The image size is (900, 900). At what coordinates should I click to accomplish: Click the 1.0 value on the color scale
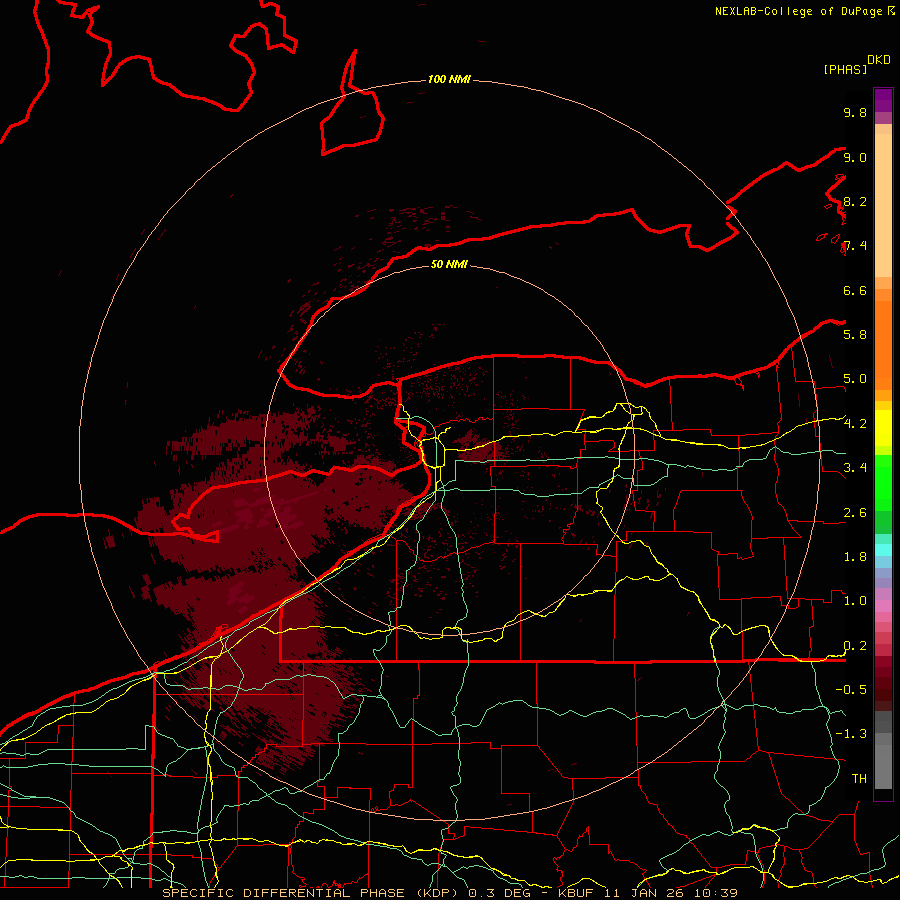pyautogui.click(x=855, y=601)
